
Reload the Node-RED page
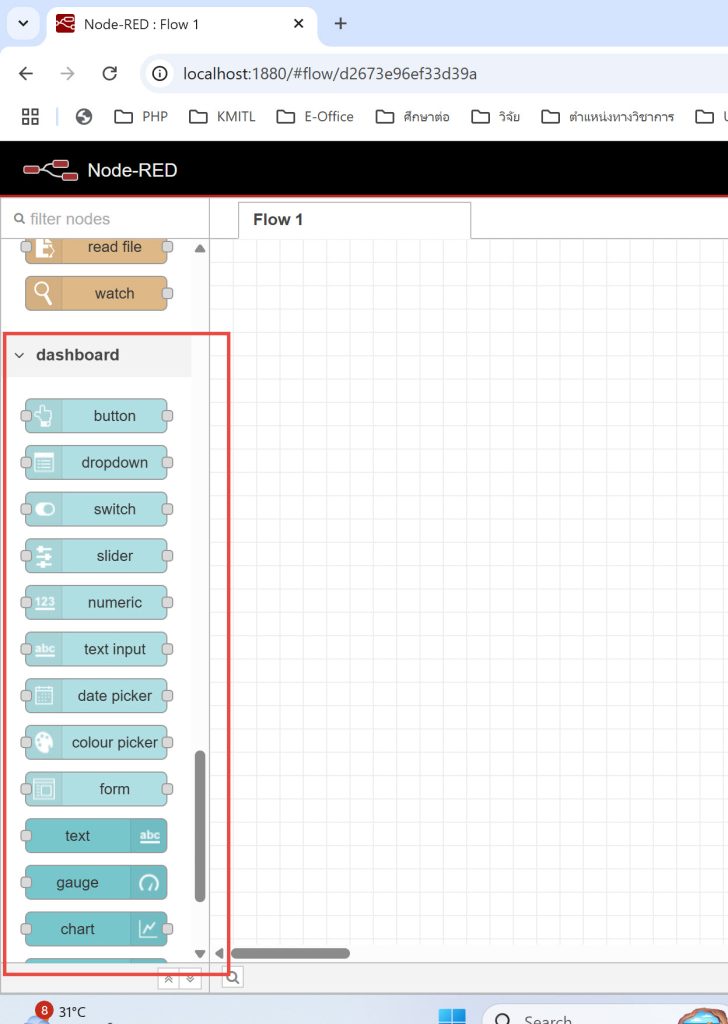click(110, 73)
